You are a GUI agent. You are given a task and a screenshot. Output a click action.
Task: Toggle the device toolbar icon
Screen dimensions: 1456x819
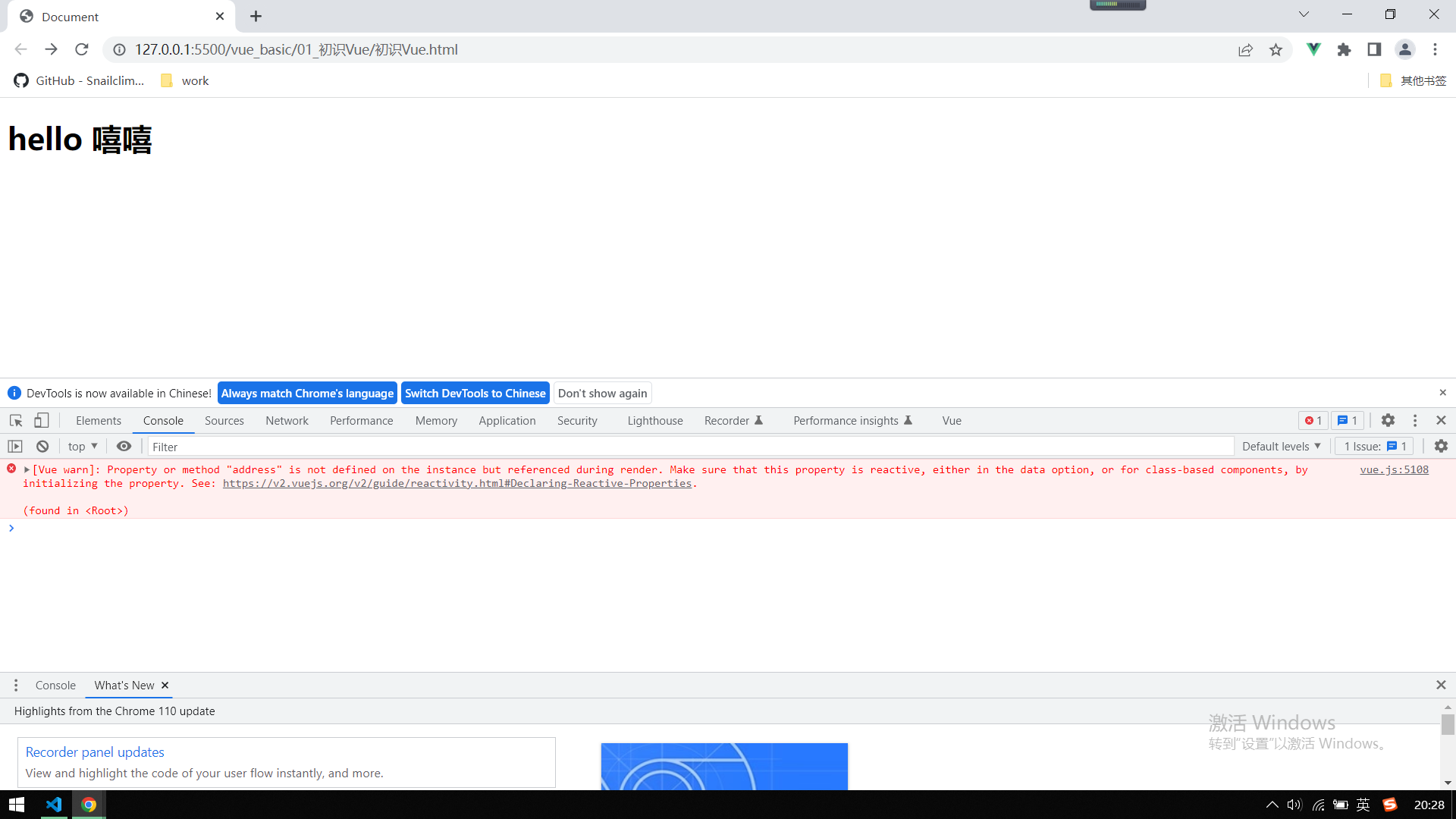[42, 421]
